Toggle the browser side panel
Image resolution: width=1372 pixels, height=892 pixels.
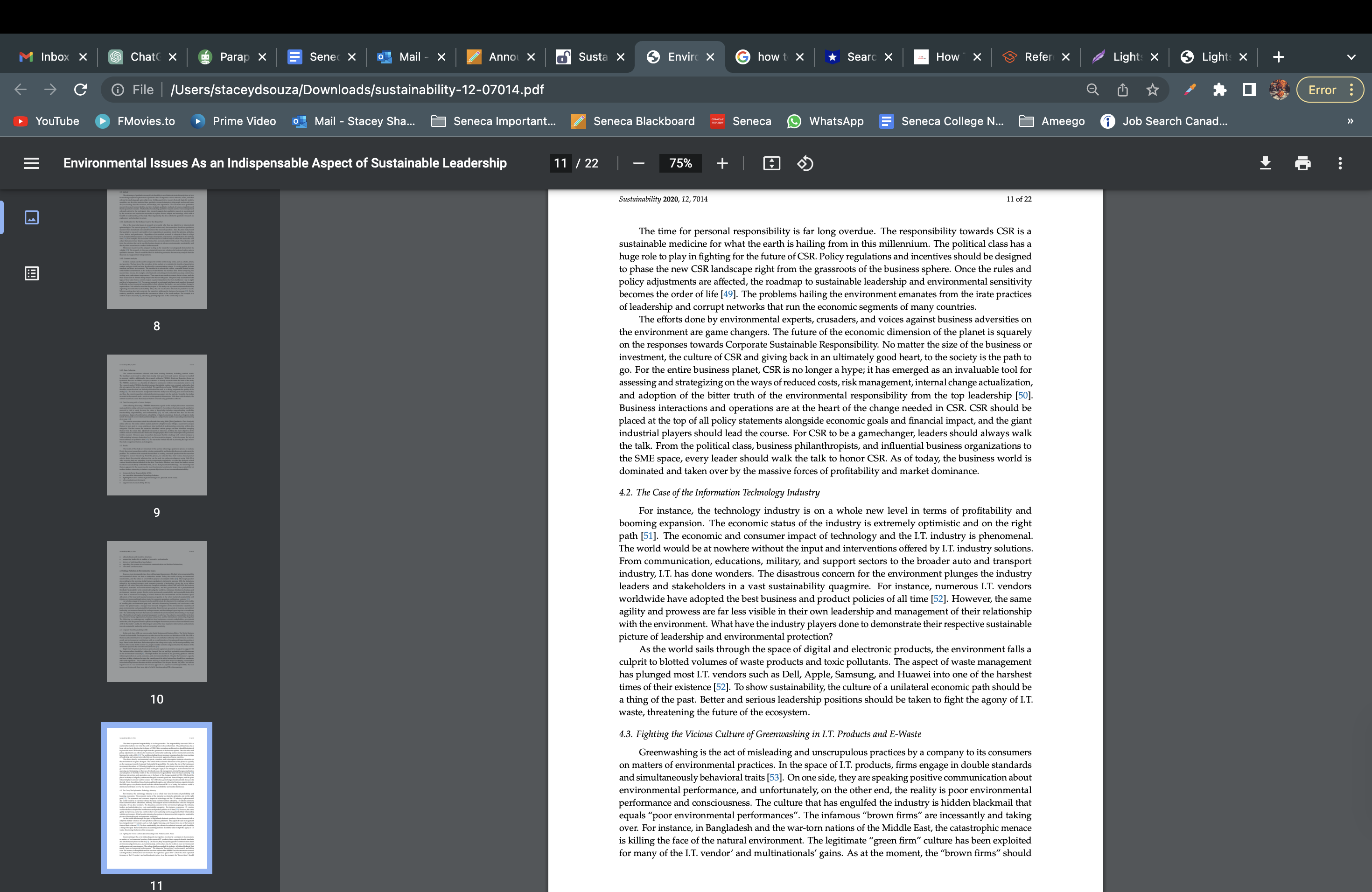(x=1249, y=90)
